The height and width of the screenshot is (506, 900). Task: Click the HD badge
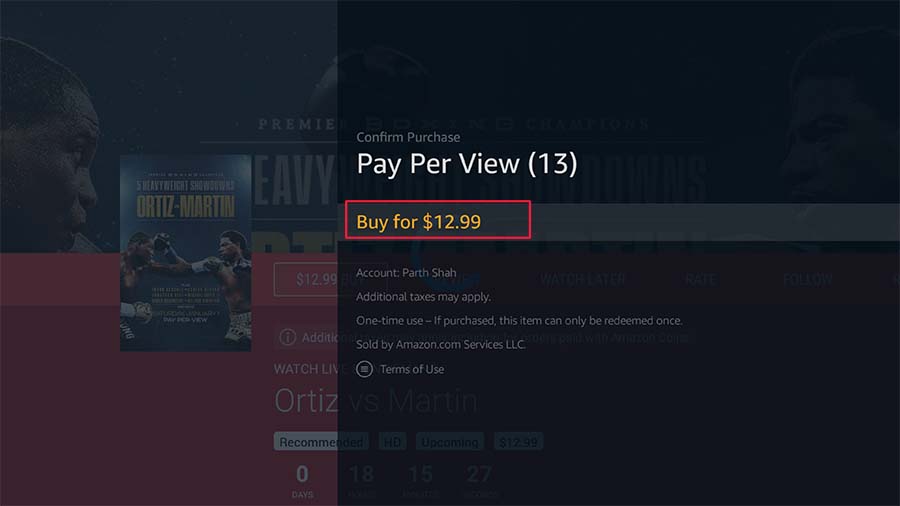pos(393,442)
